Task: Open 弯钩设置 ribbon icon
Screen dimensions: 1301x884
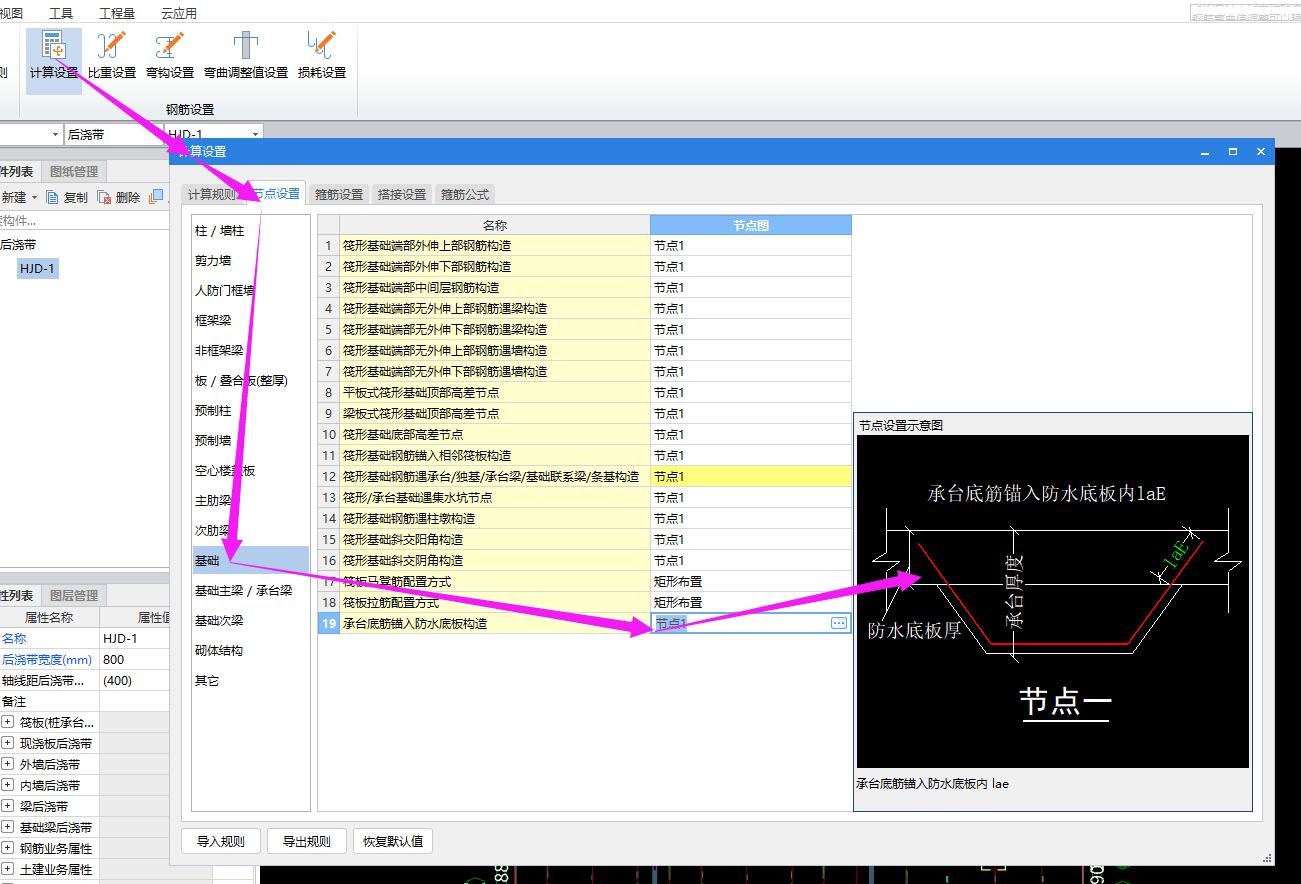Action: click(x=170, y=55)
